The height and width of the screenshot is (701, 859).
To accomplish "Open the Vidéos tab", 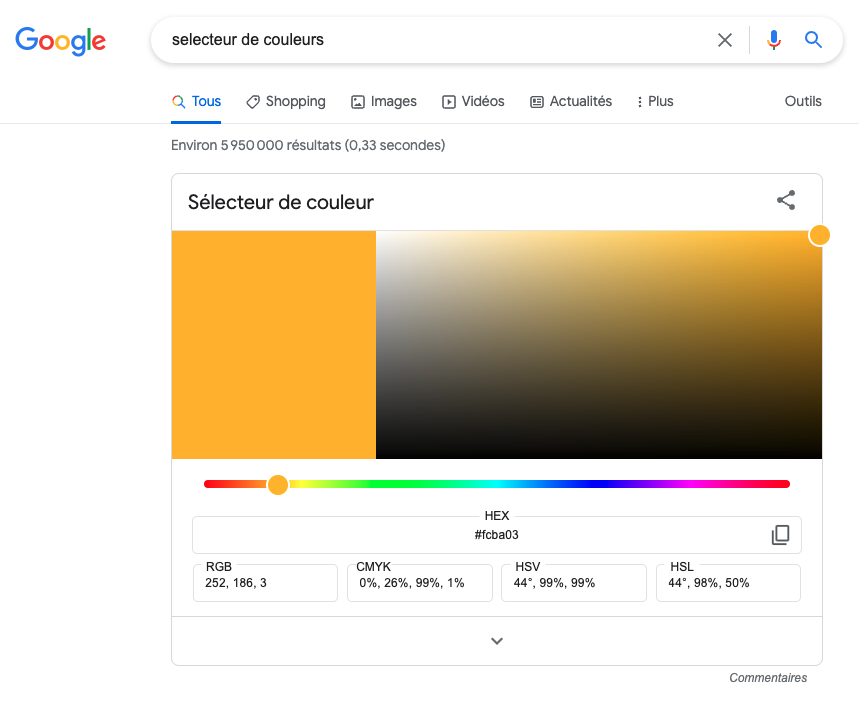I will pos(473,101).
